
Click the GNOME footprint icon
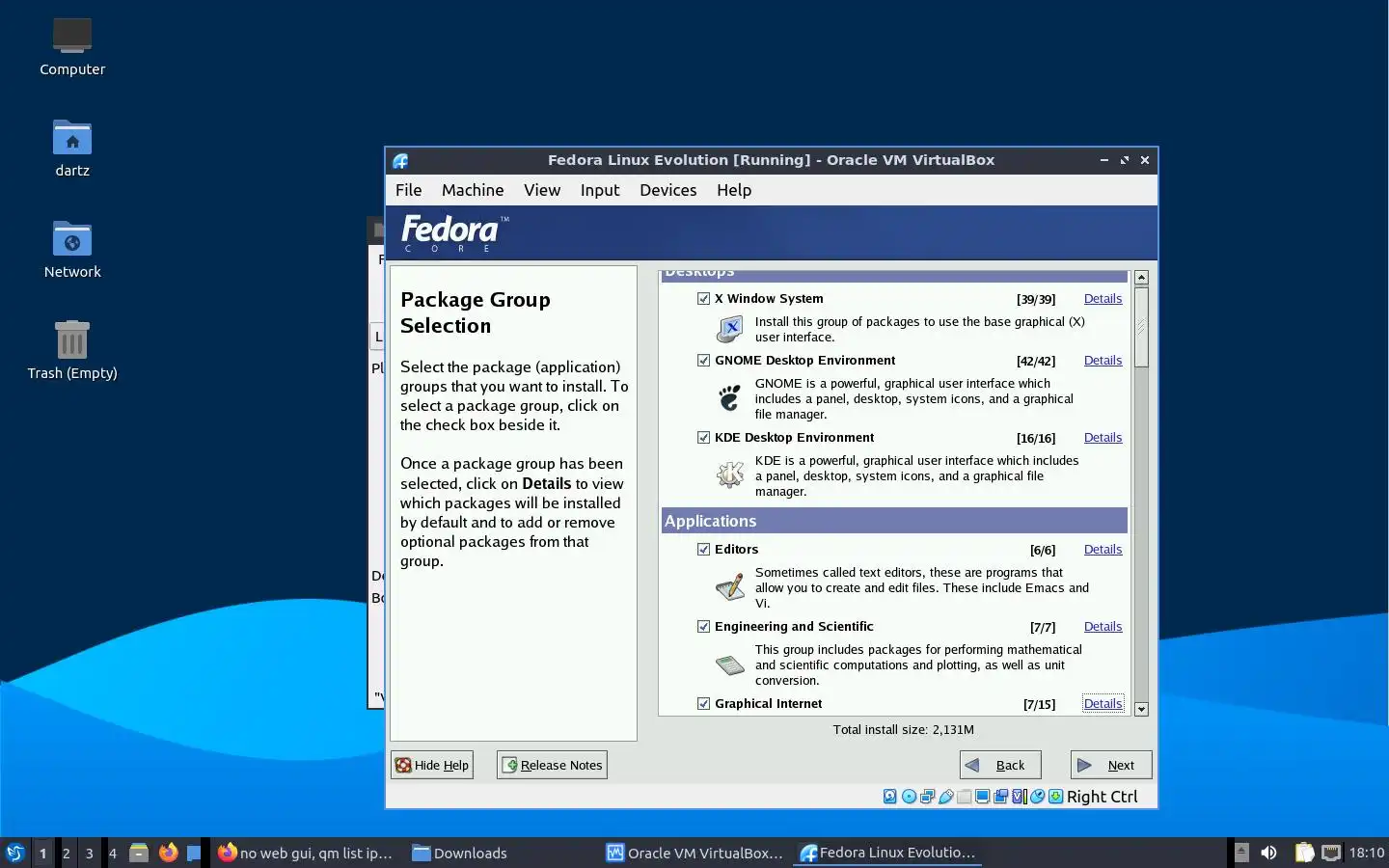coord(730,397)
